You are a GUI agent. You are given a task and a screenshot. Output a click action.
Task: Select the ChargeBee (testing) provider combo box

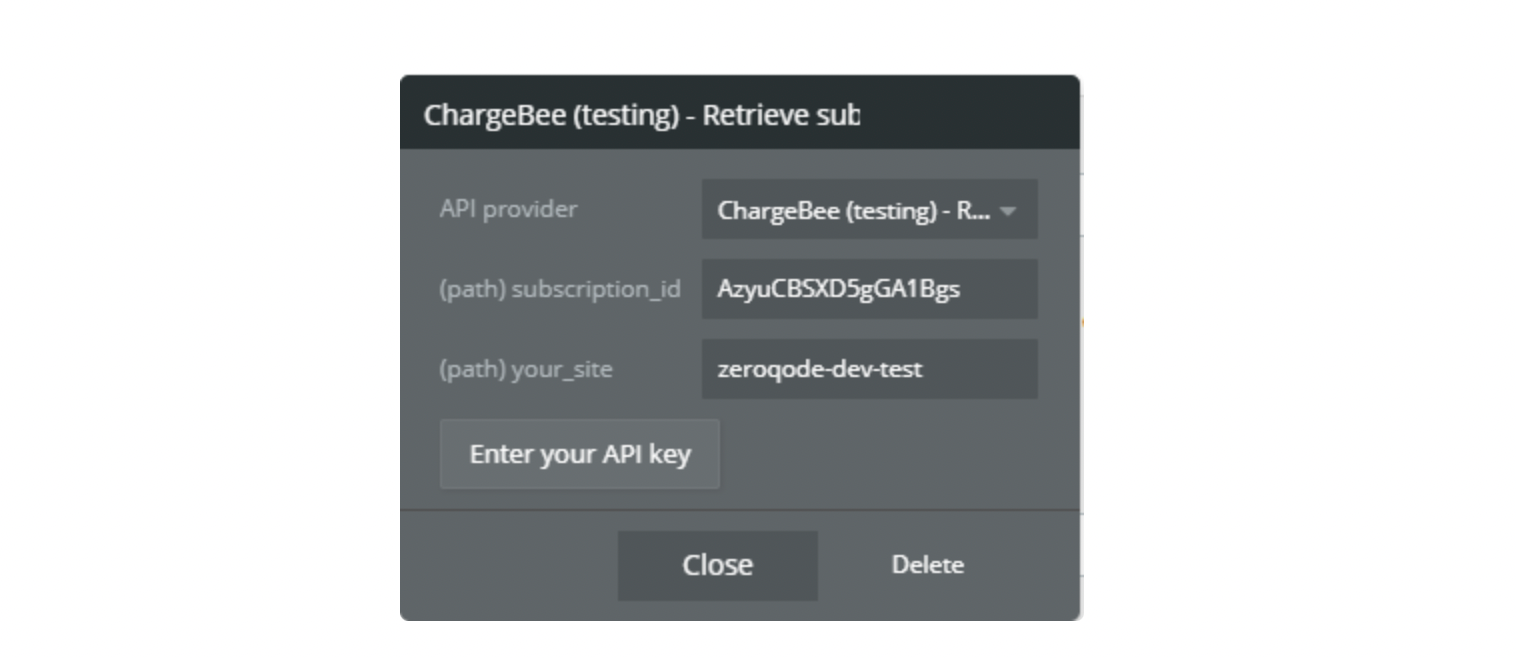coord(869,209)
